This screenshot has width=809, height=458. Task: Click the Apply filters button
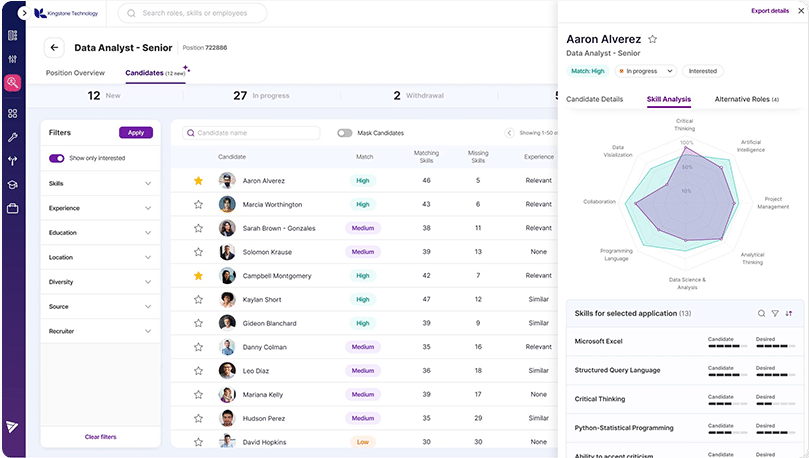[x=136, y=133]
